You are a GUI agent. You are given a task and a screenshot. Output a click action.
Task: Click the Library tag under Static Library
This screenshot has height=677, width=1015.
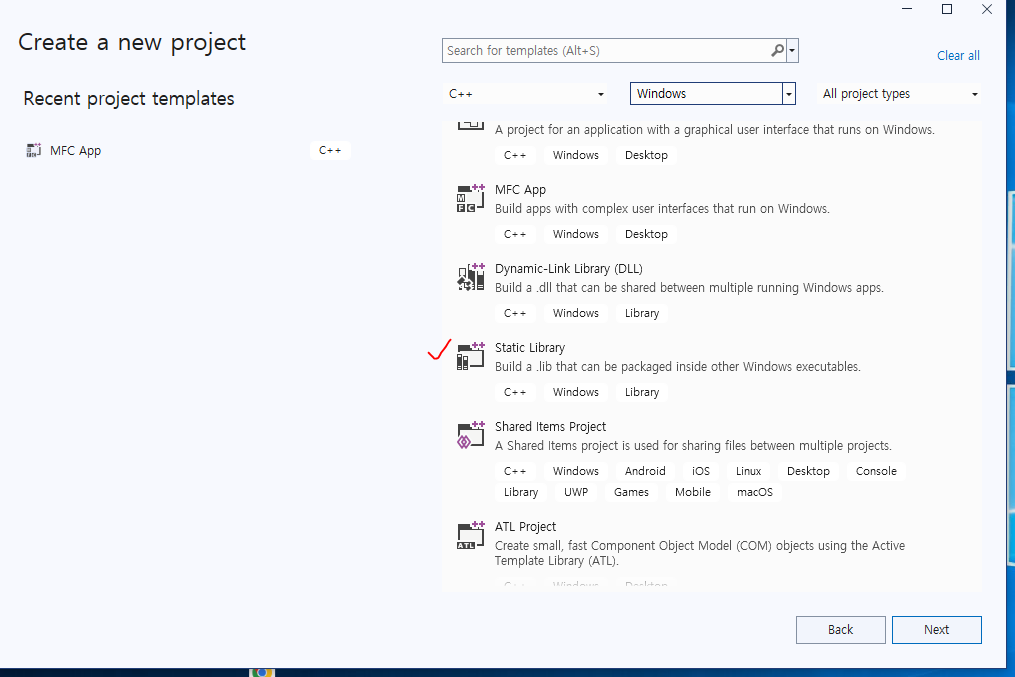[641, 392]
